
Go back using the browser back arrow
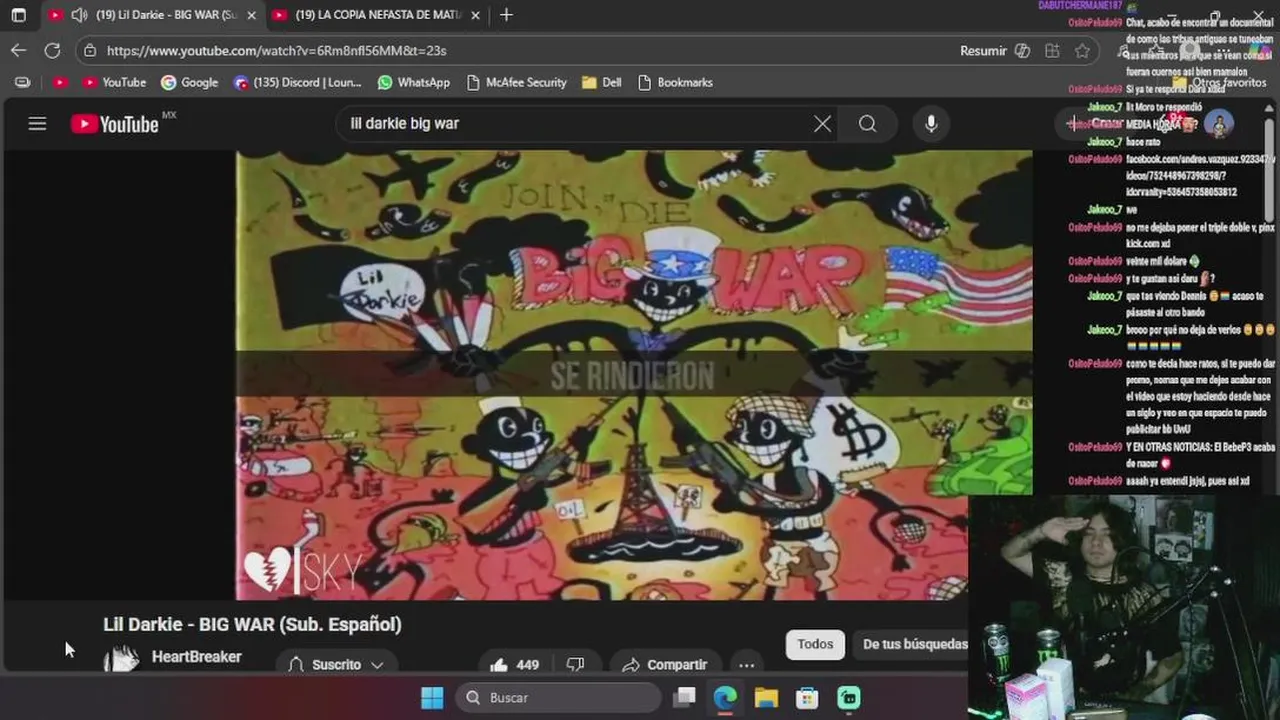point(19,50)
